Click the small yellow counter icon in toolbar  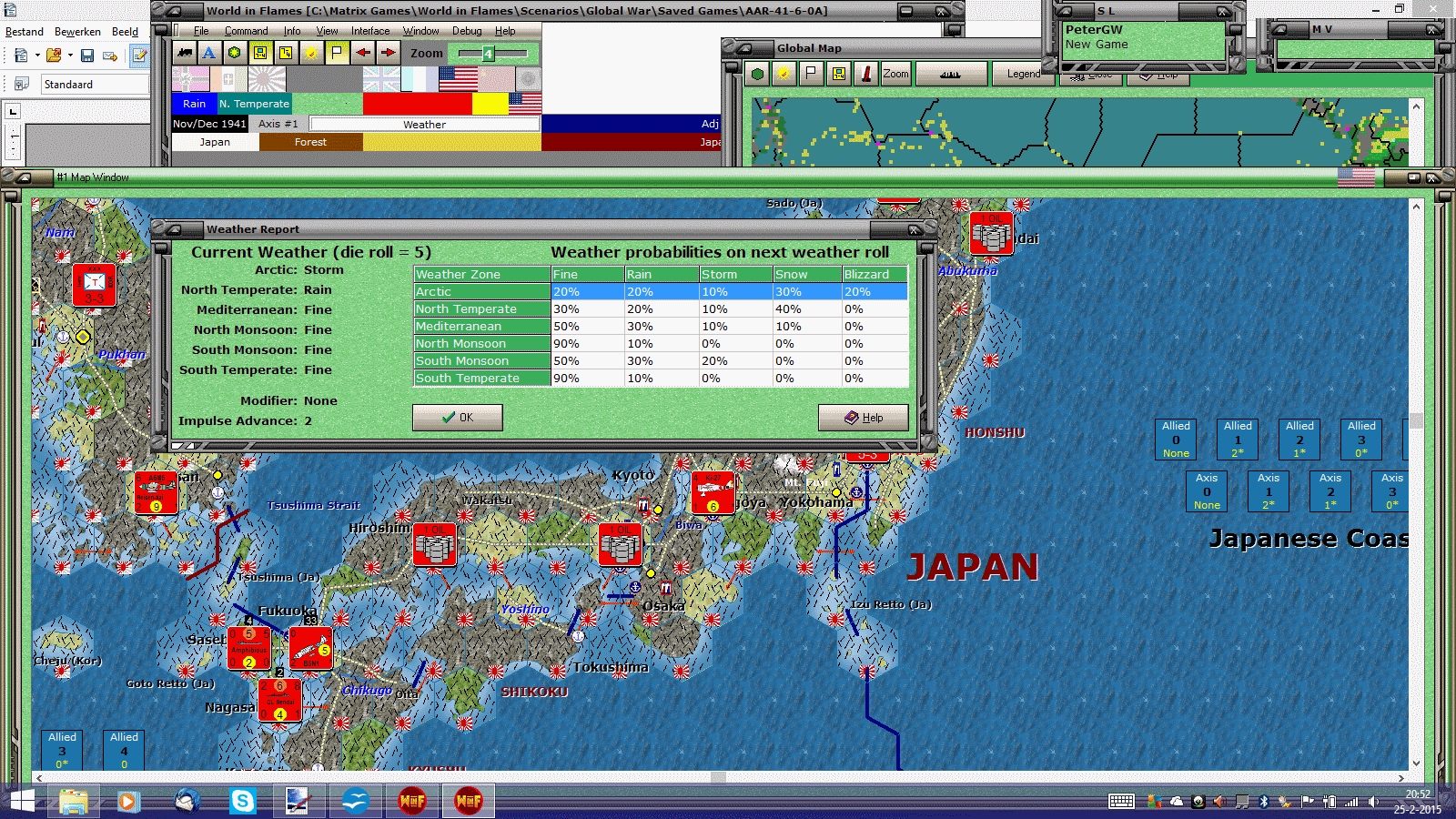point(286,53)
